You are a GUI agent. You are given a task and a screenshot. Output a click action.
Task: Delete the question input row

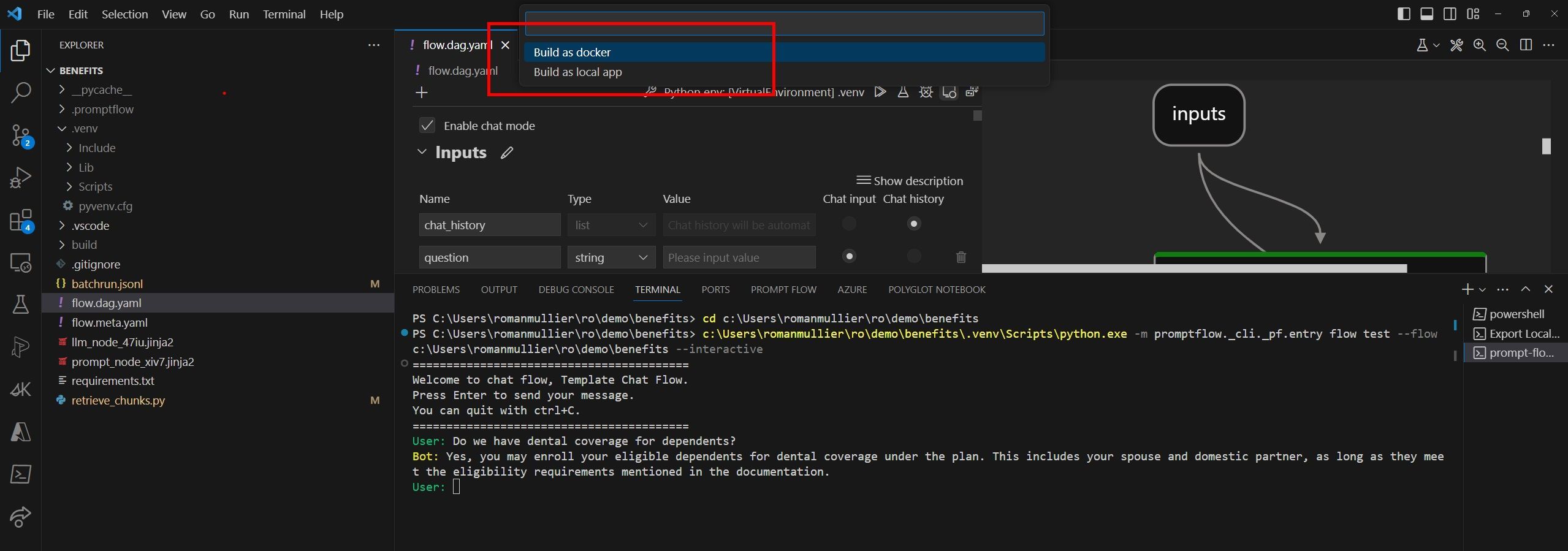(x=961, y=257)
